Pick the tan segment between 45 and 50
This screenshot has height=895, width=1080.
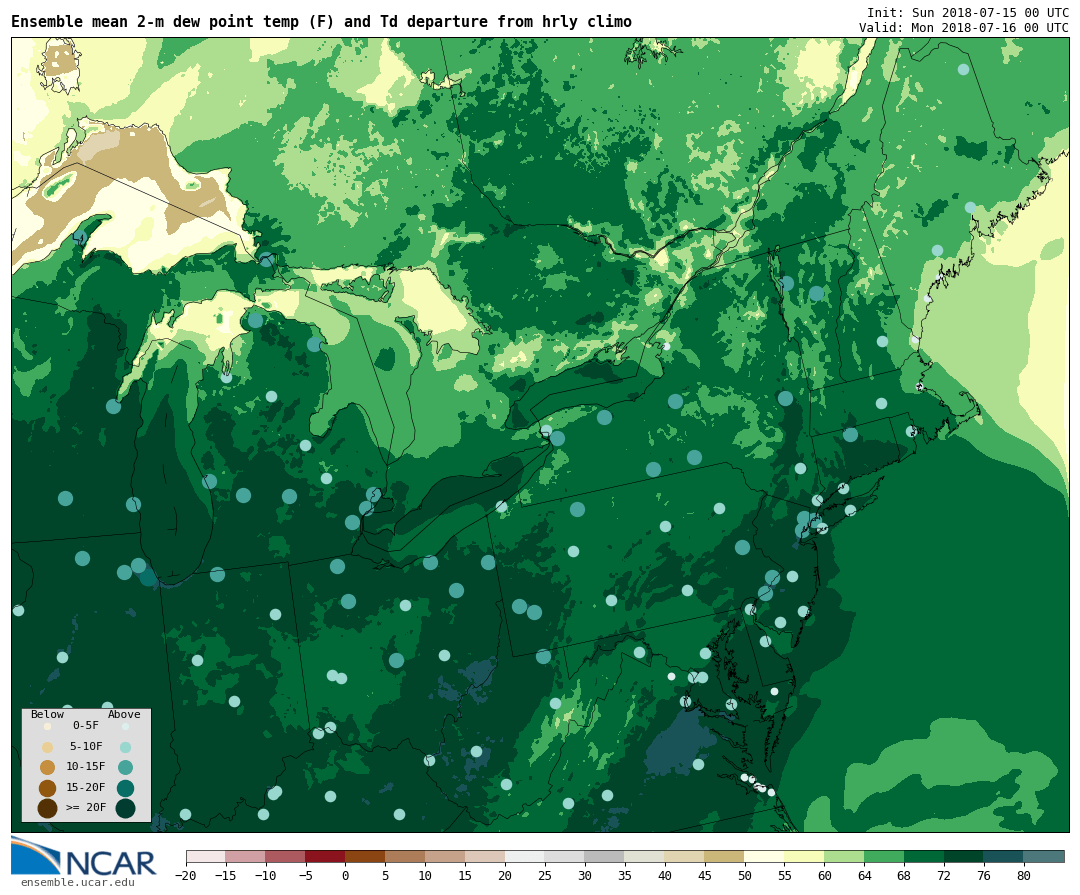tap(725, 856)
